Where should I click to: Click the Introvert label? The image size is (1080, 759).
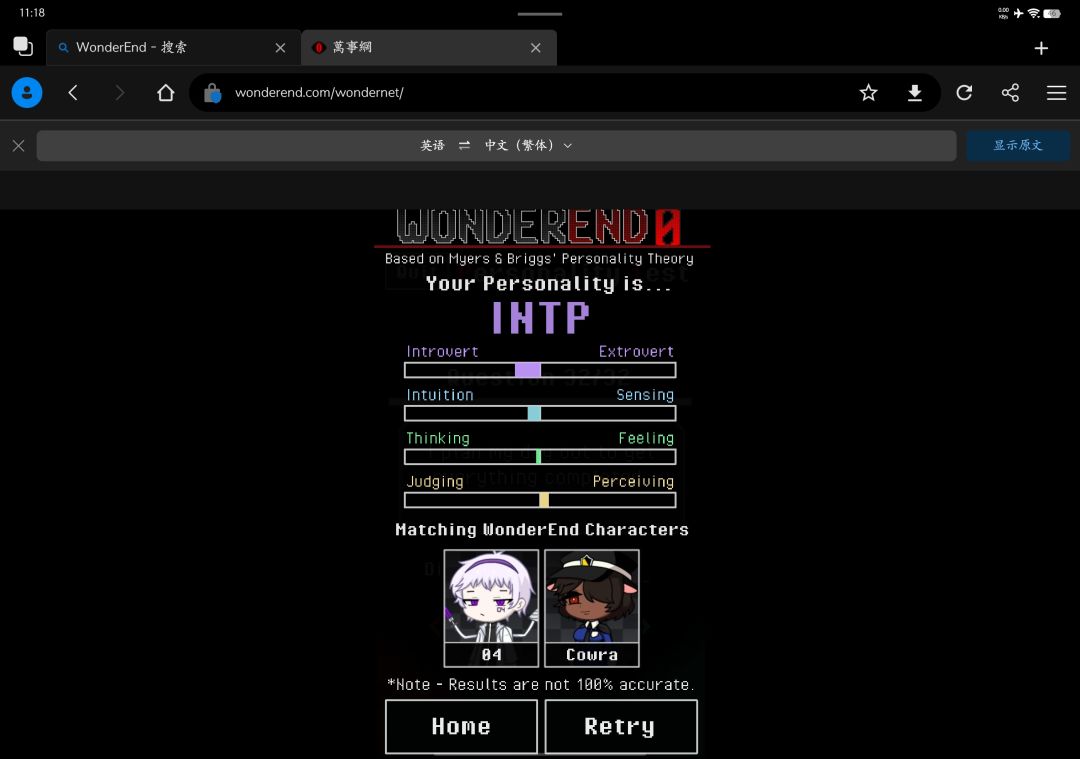point(442,351)
